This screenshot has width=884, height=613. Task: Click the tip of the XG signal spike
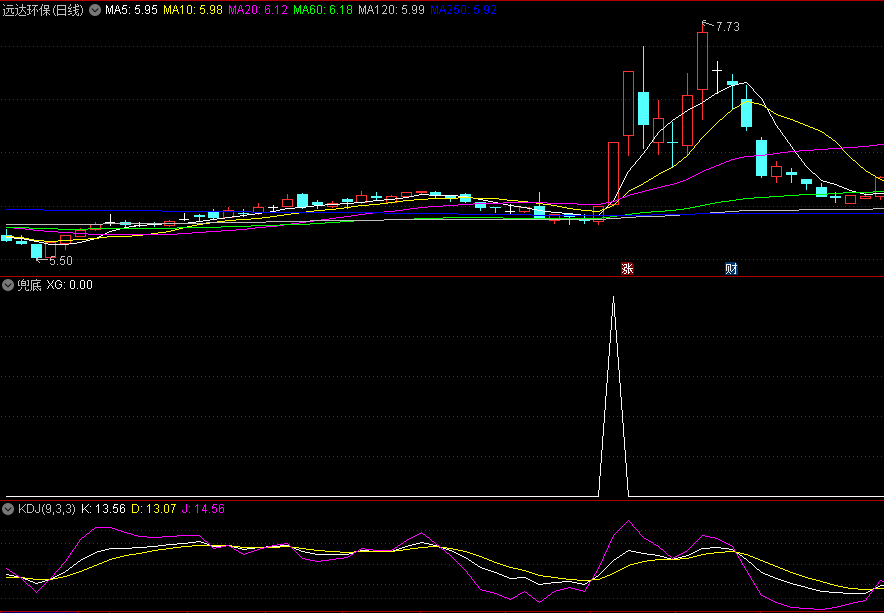[613, 297]
